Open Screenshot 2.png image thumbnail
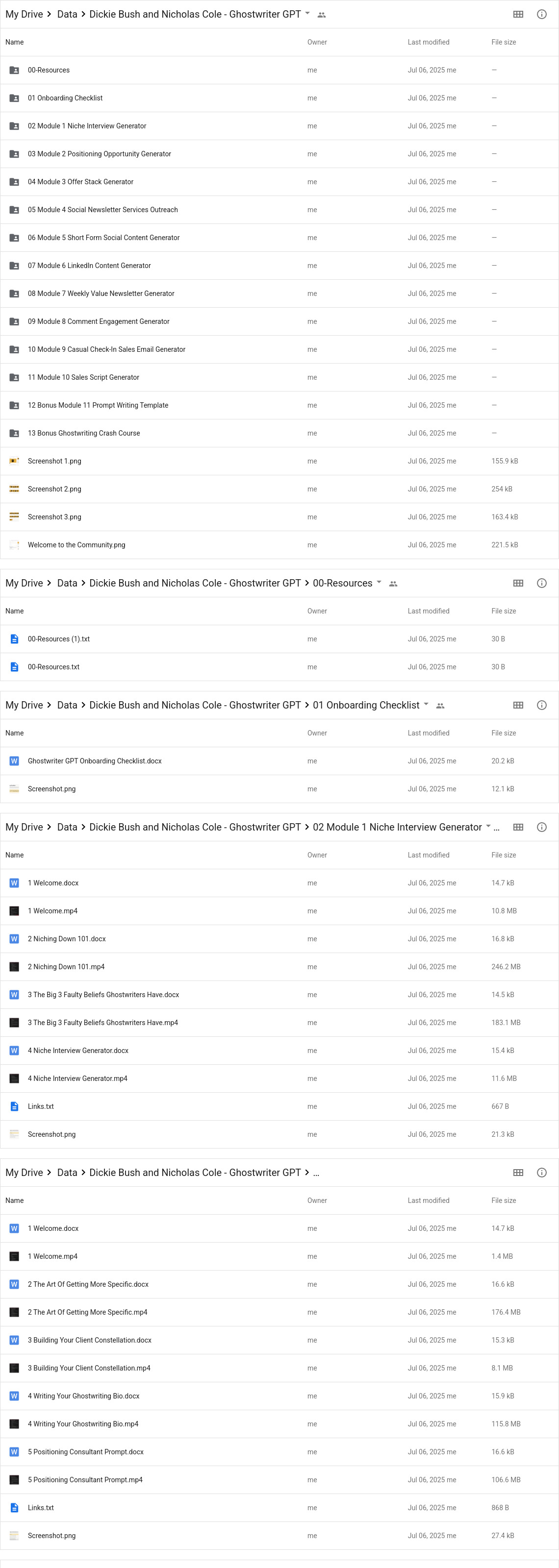Image resolution: width=559 pixels, height=1568 pixels. [x=14, y=489]
